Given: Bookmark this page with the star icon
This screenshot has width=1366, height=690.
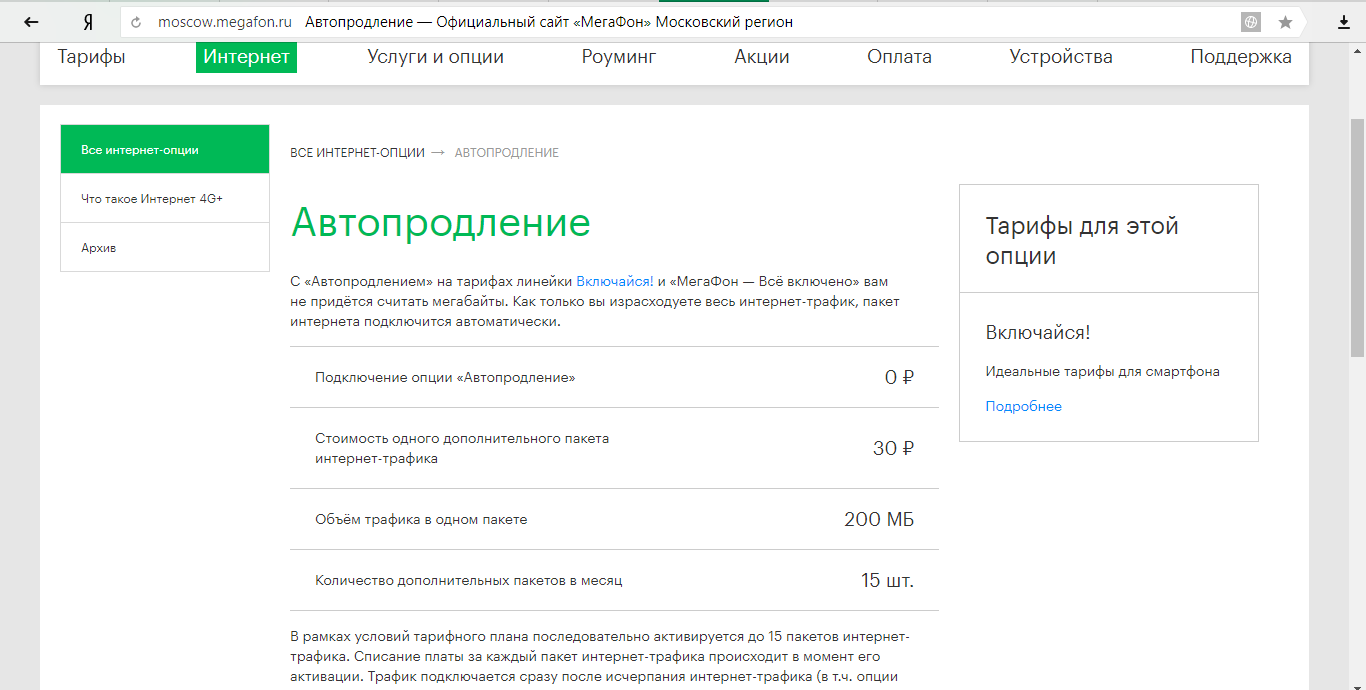Looking at the screenshot, I should (1285, 22).
